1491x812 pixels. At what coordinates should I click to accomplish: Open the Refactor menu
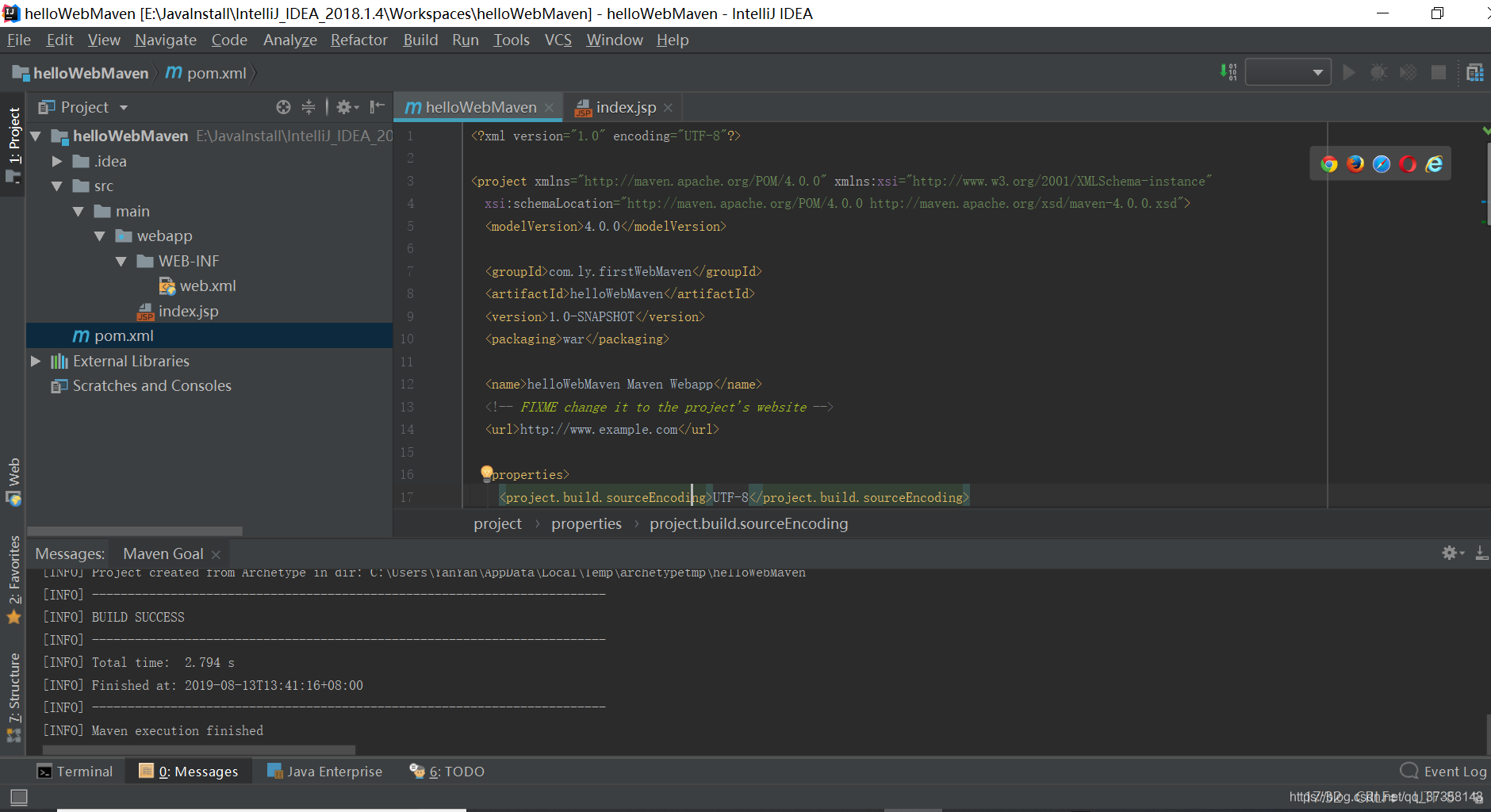pyautogui.click(x=359, y=40)
